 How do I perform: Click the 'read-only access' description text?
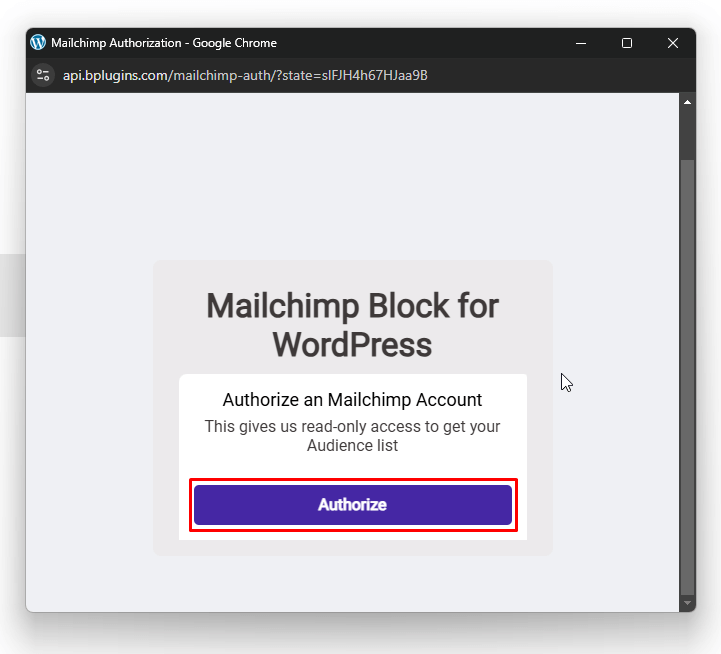click(353, 436)
